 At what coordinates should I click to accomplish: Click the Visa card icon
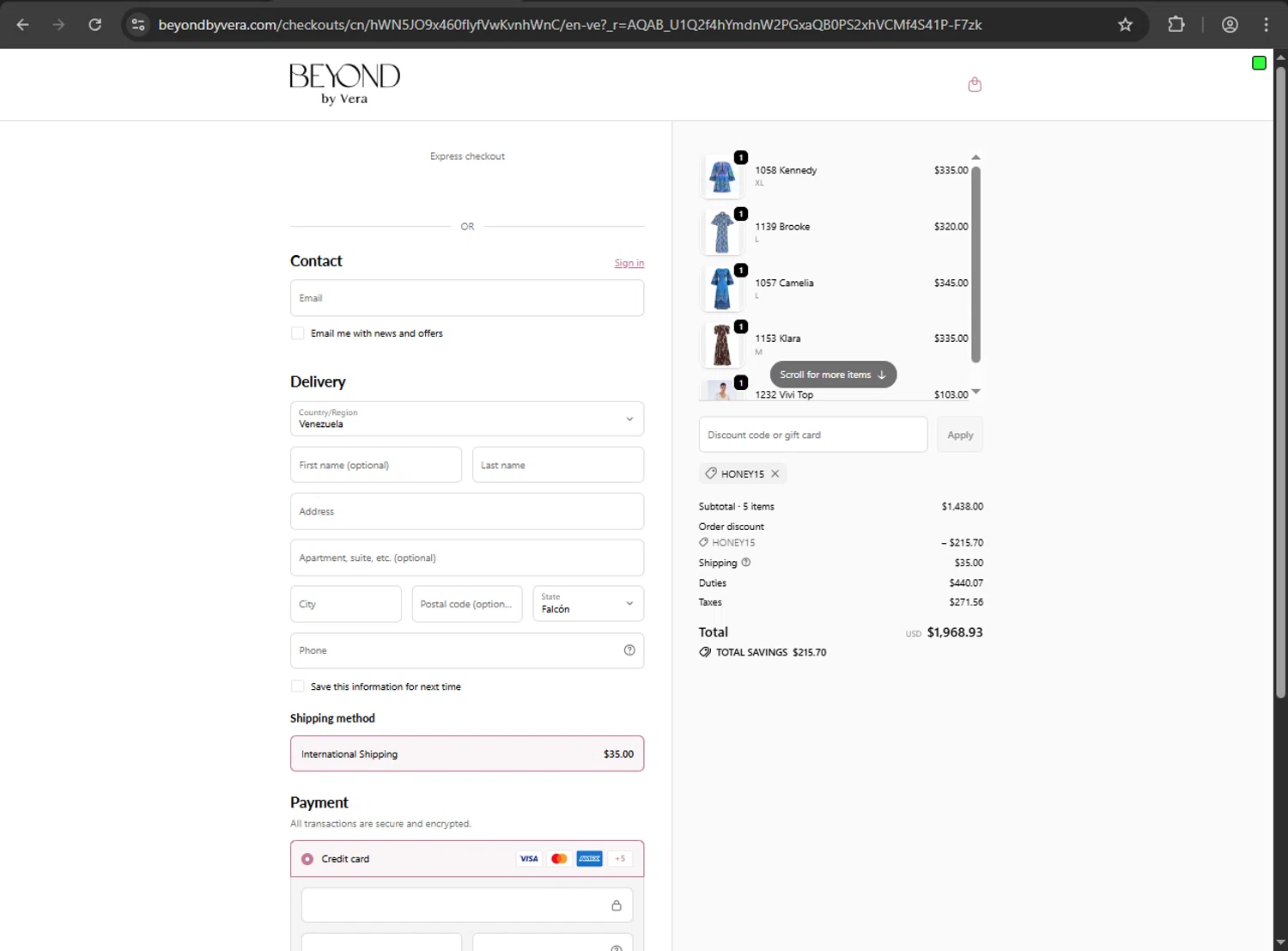tap(529, 858)
